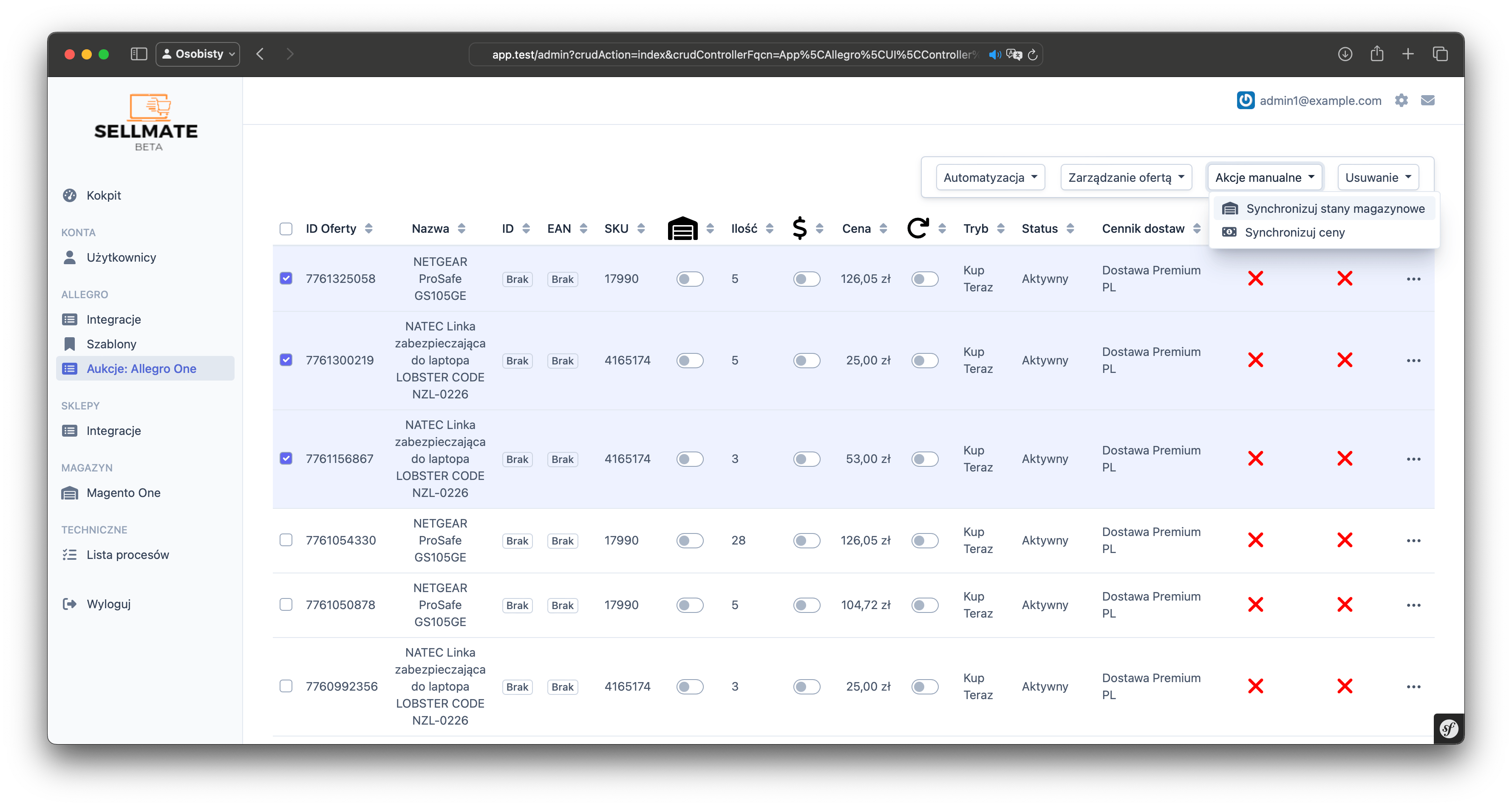Open Allegro Integracje menu item
1512x807 pixels.
(146, 319)
